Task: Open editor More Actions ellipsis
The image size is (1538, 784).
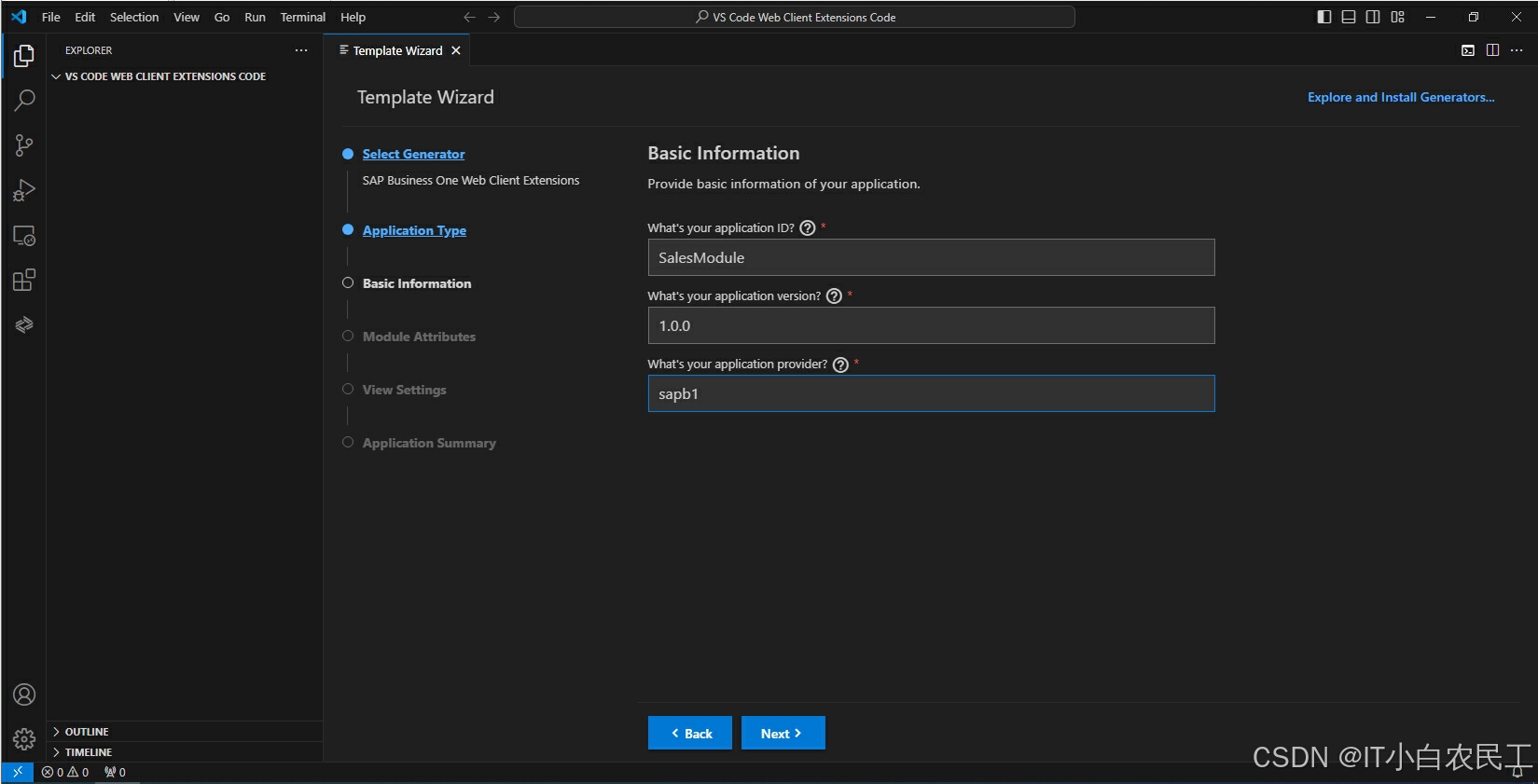Action: tap(1517, 50)
